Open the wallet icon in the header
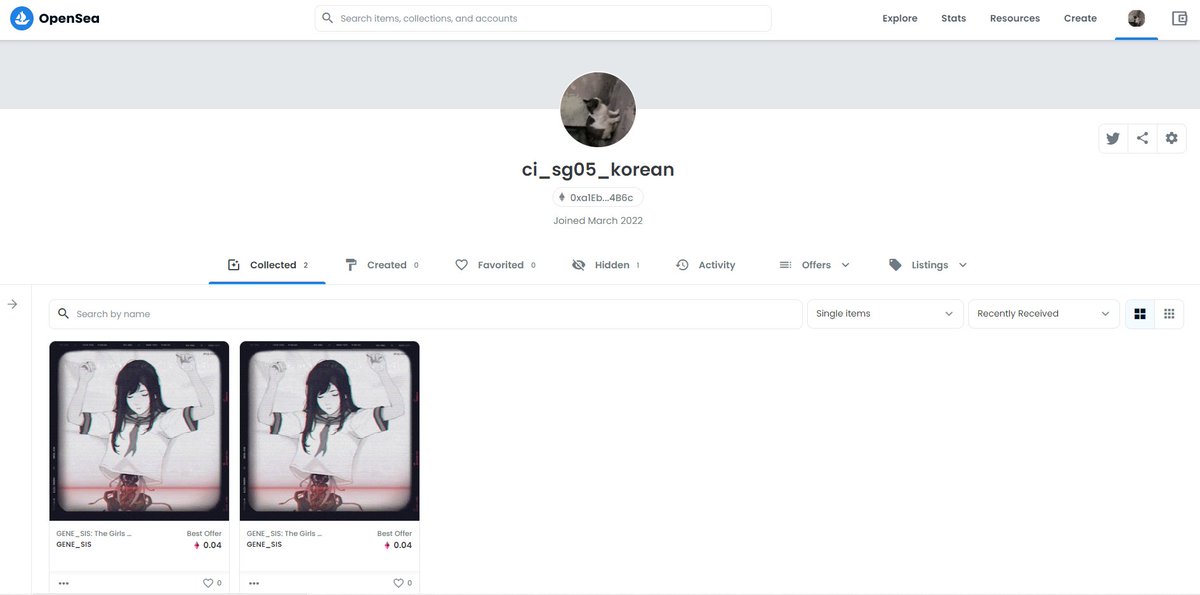 pos(1179,18)
